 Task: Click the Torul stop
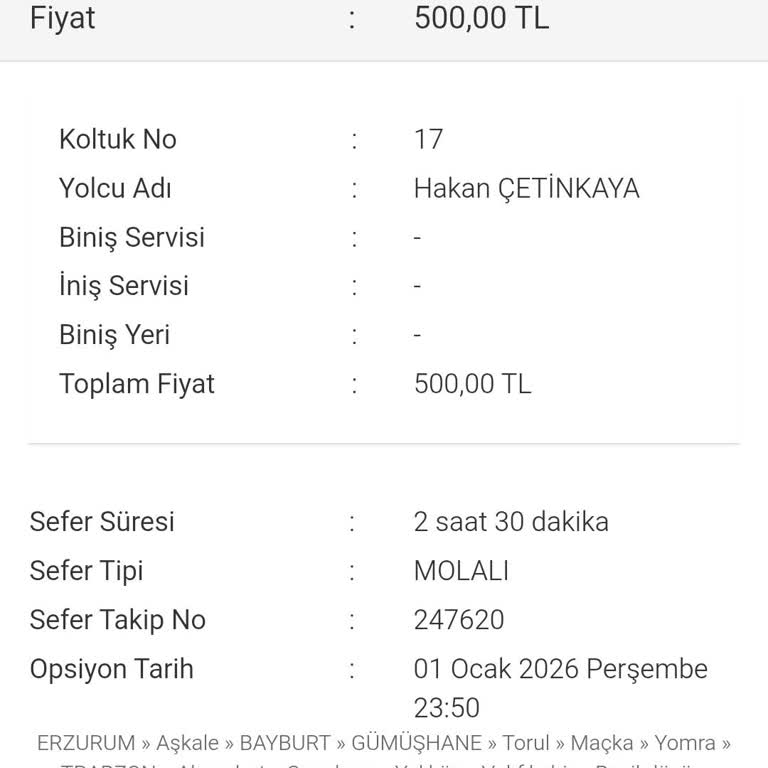(x=526, y=743)
